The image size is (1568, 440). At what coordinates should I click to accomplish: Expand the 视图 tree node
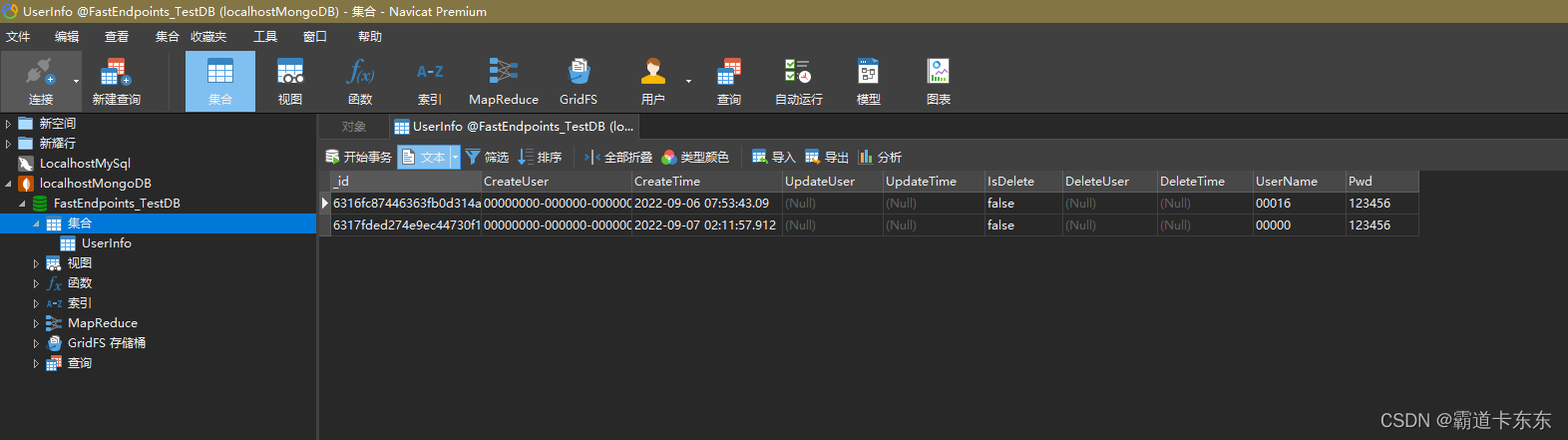tap(36, 263)
